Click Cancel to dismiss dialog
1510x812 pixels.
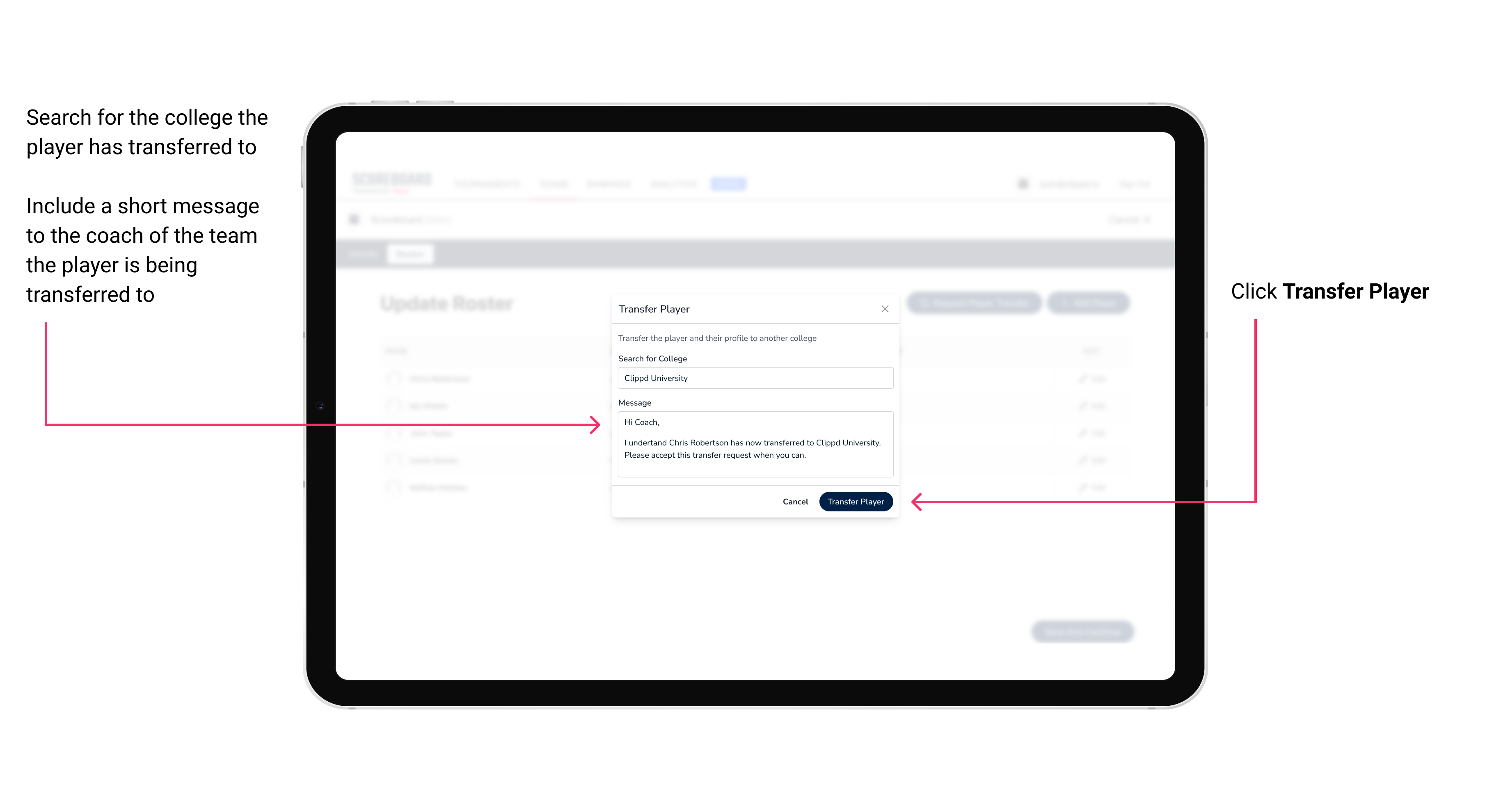coord(797,502)
